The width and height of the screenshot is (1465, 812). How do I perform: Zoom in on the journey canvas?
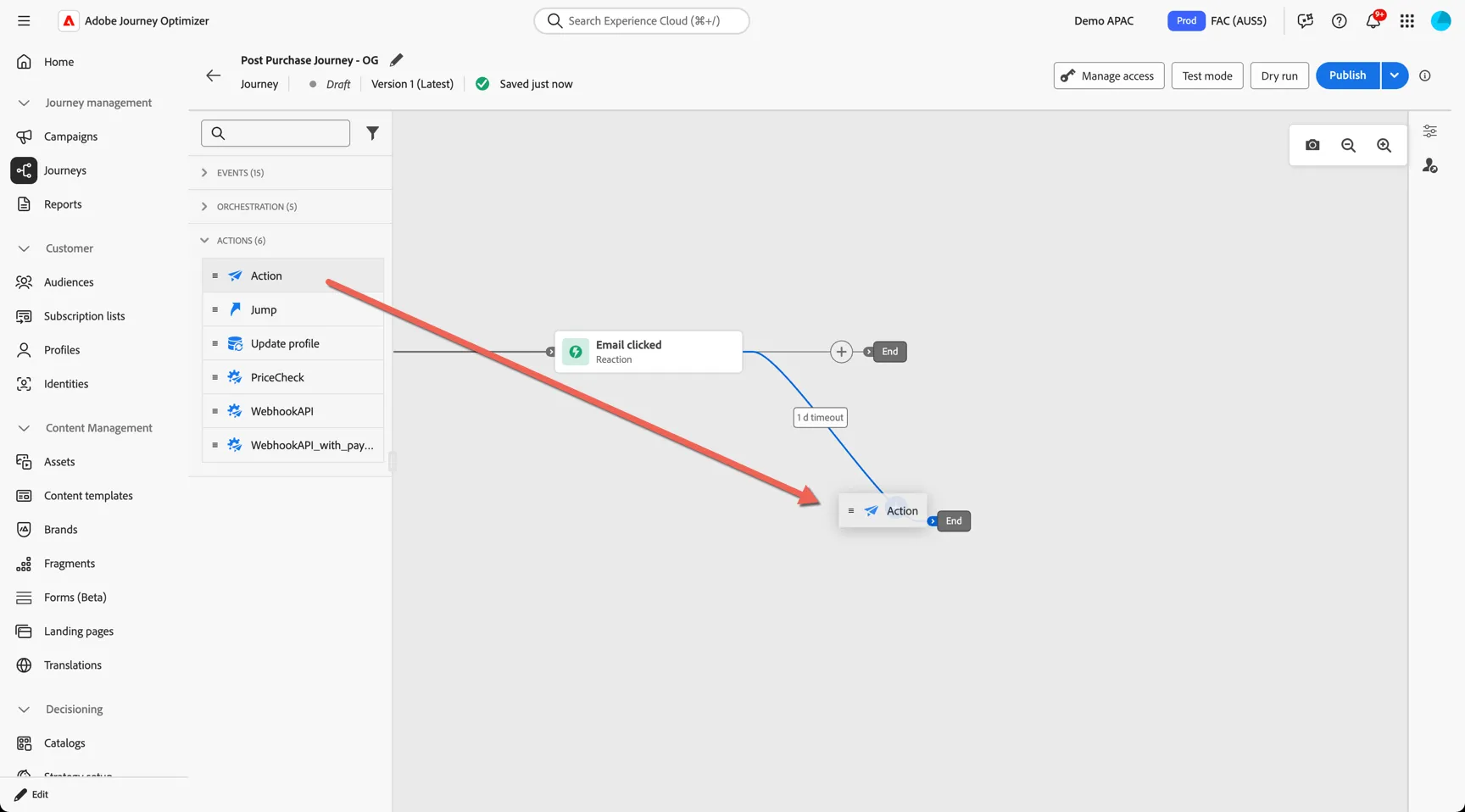(1384, 145)
